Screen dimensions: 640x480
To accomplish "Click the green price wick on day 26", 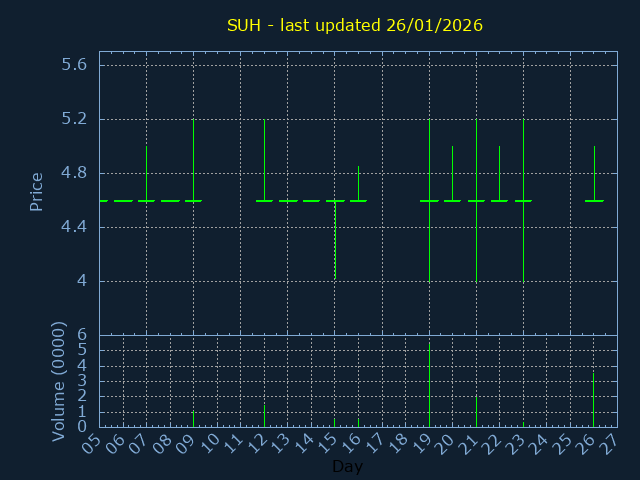I will point(594,172).
